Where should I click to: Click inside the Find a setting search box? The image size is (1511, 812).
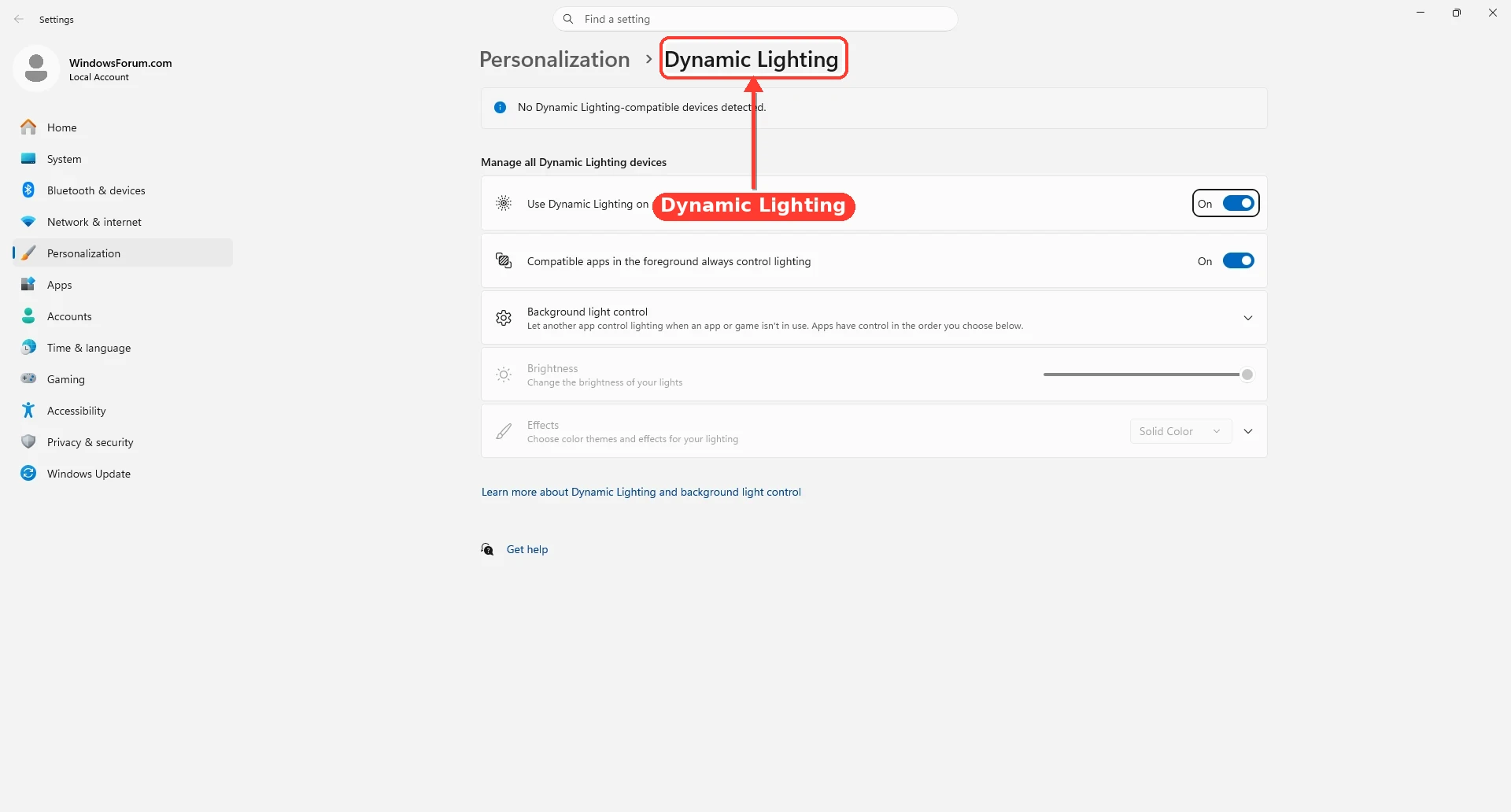click(x=755, y=19)
